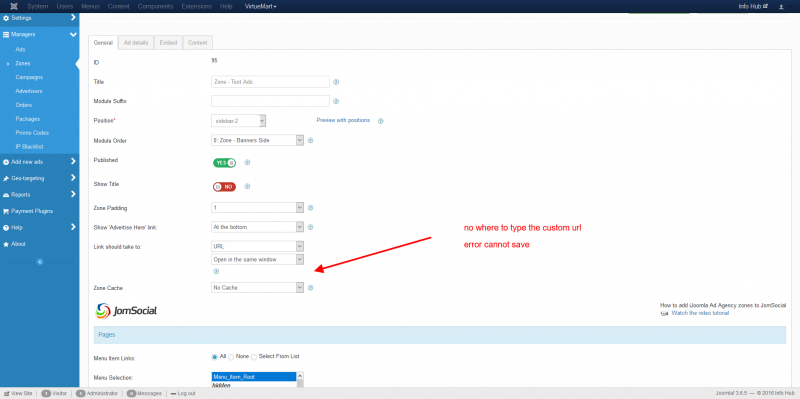This screenshot has height=399, width=800.
Task: Click the About star icon in sidebar
Action: [x=6, y=244]
